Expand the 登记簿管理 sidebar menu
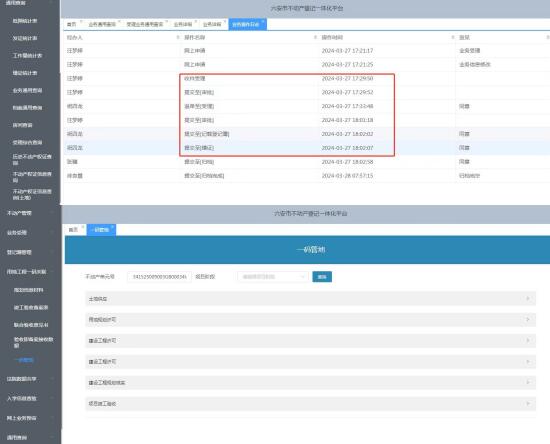The height and width of the screenshot is (444, 550). click(31, 252)
